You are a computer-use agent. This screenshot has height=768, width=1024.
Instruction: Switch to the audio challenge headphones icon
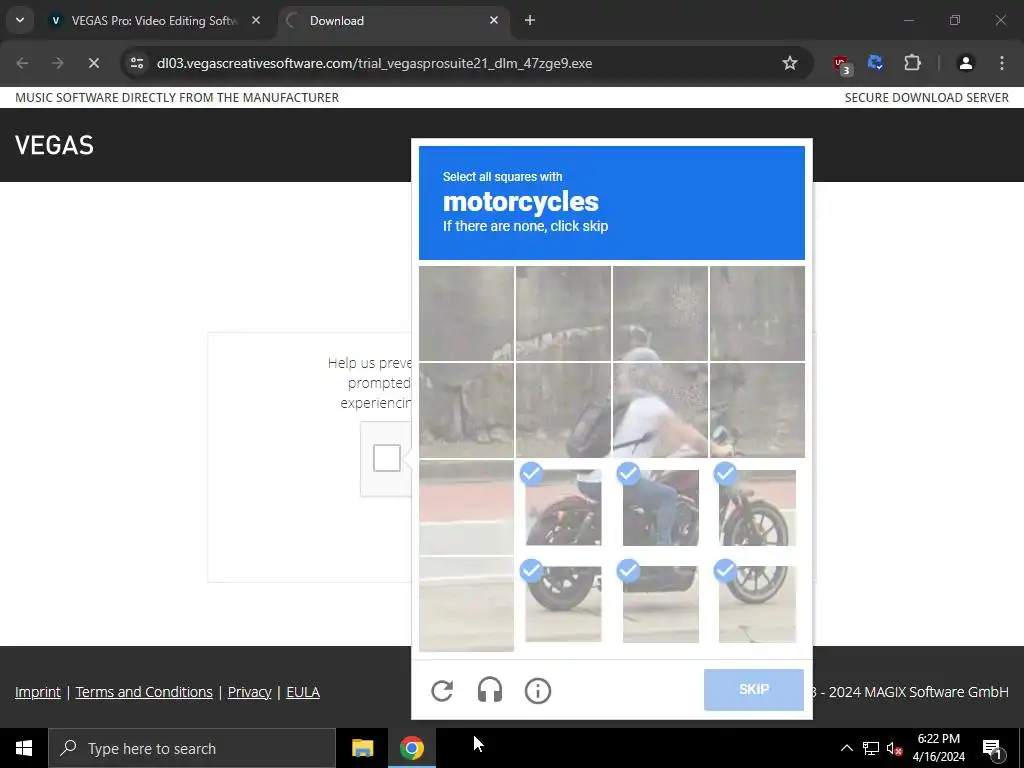[490, 690]
